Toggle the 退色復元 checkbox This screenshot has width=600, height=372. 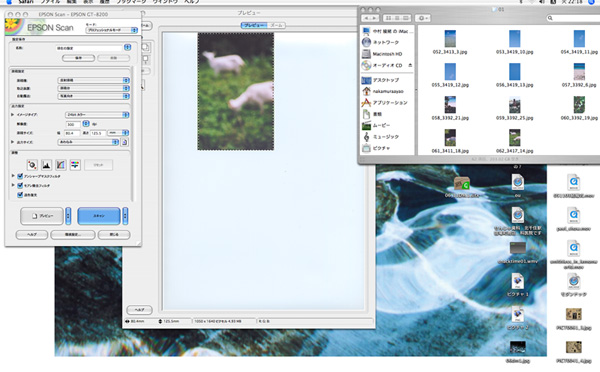(x=20, y=195)
